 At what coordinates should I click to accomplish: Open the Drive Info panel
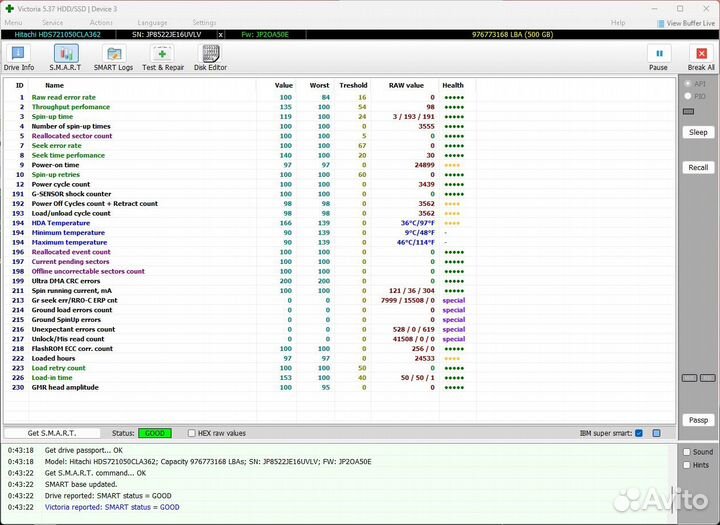click(18, 58)
